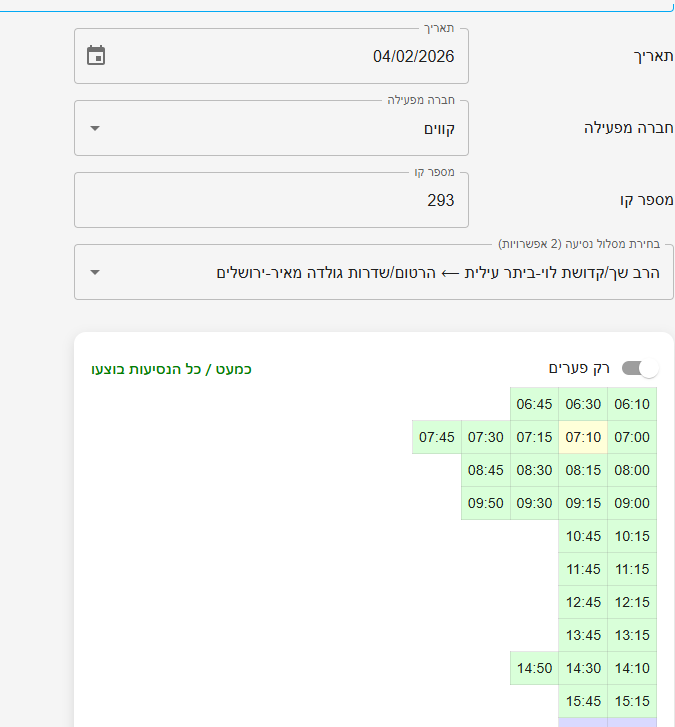Click the 06:45 departure cell
Image resolution: width=675 pixels, height=727 pixels.
[x=534, y=404]
